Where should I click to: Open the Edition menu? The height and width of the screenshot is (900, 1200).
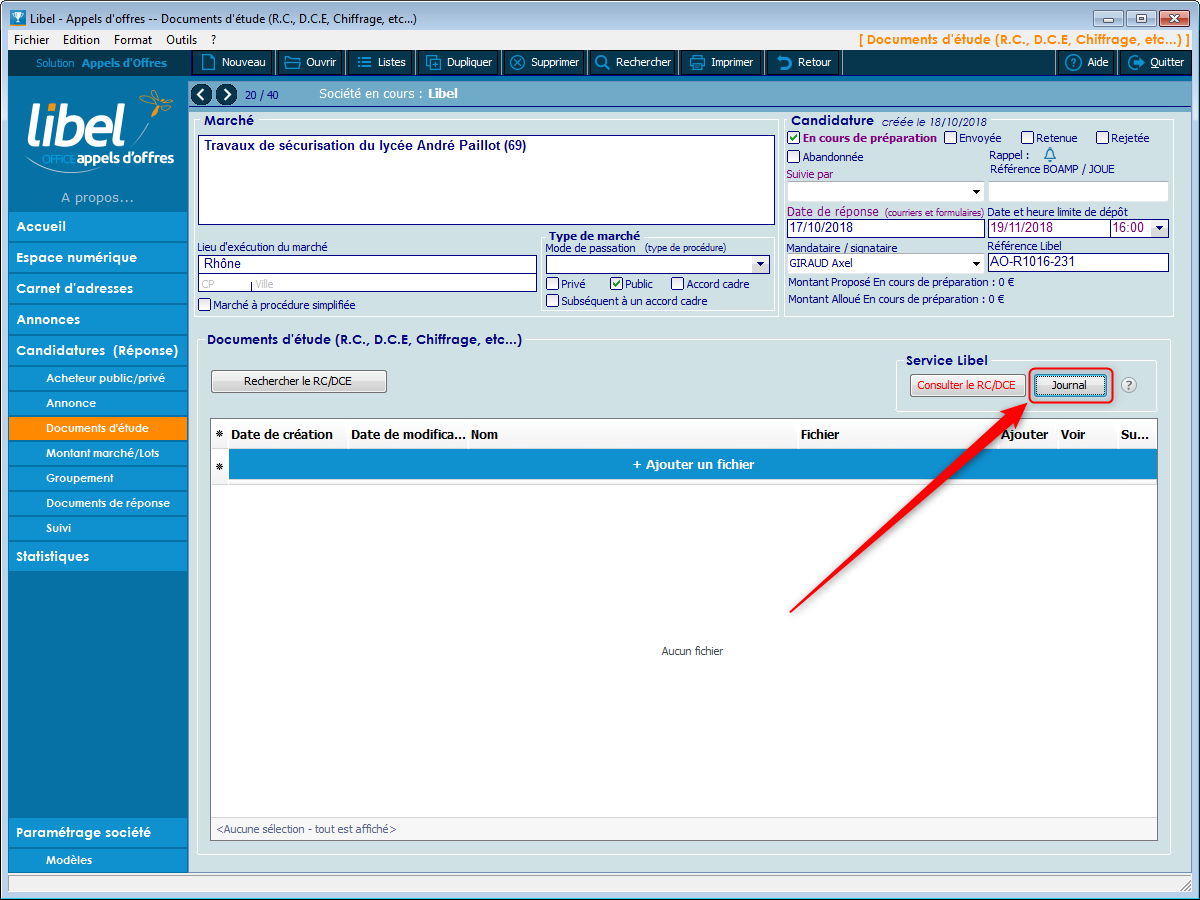[81, 40]
